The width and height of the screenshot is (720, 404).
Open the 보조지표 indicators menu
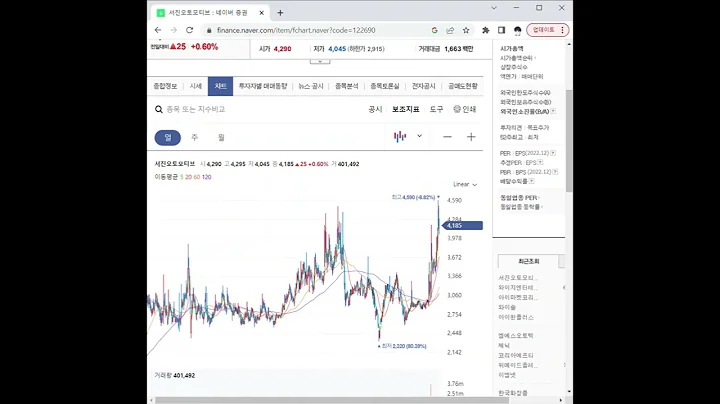click(x=405, y=109)
